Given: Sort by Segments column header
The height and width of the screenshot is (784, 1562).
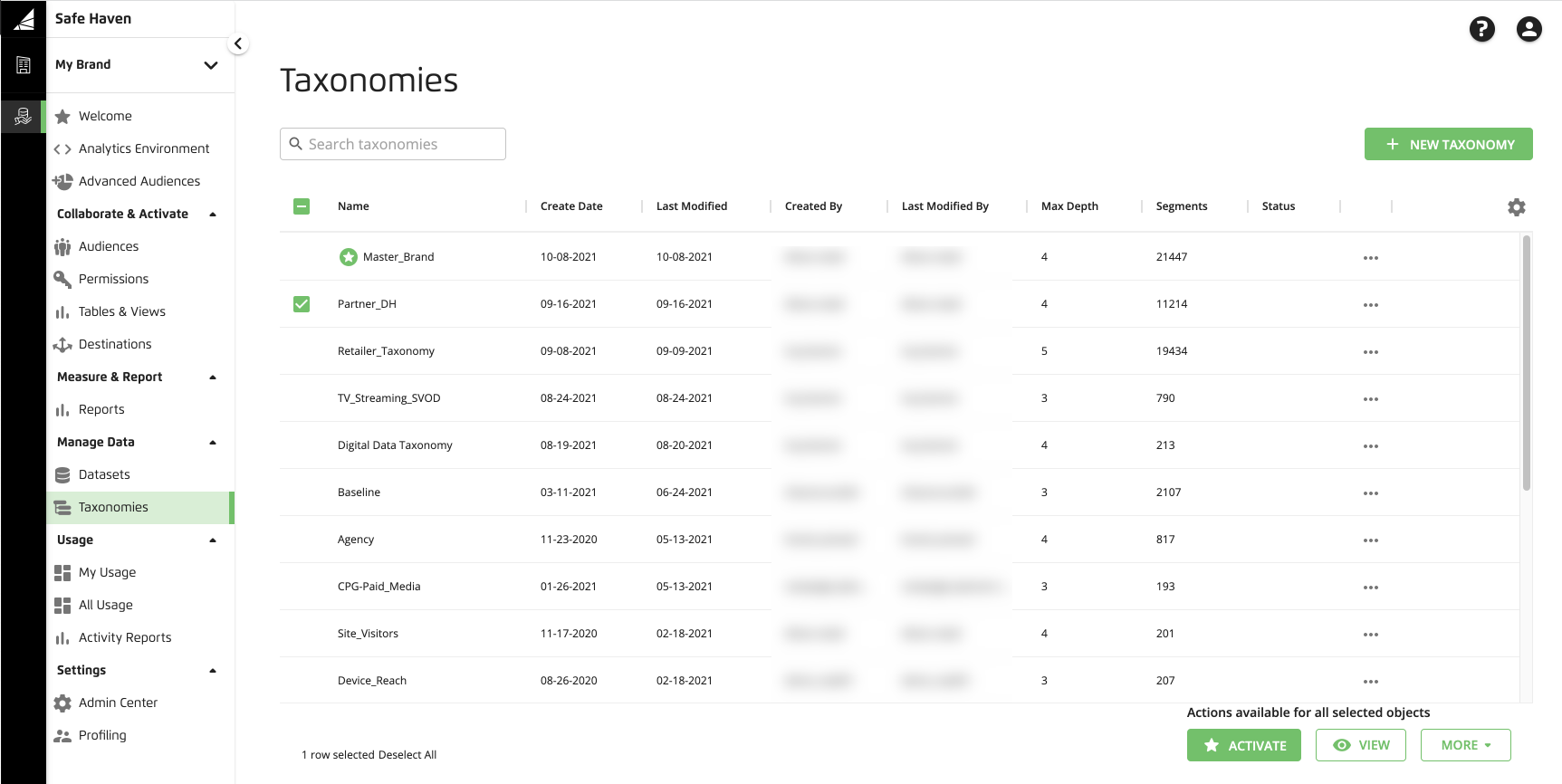Looking at the screenshot, I should click(1181, 206).
